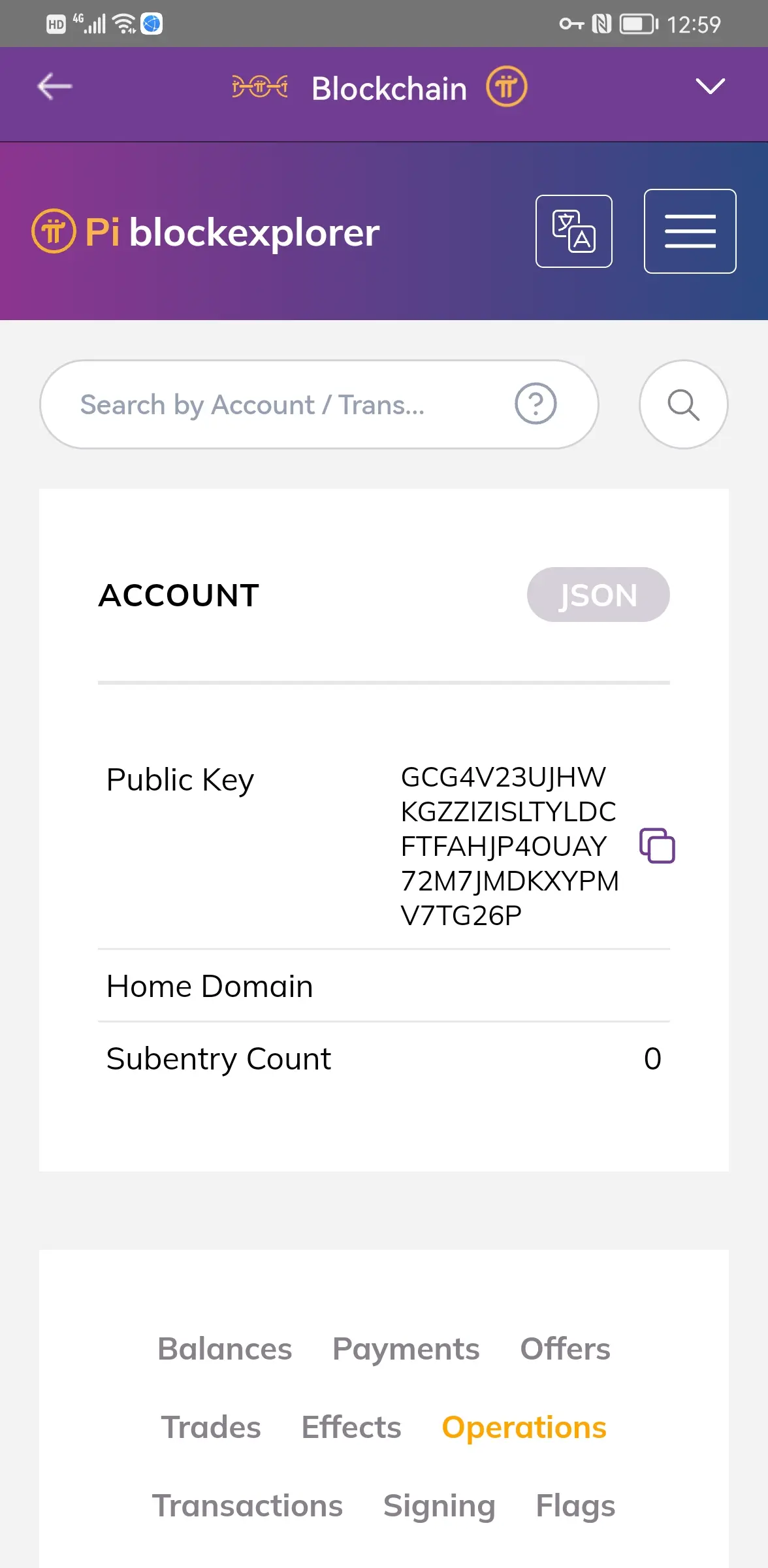View the Signing tab

440,1506
